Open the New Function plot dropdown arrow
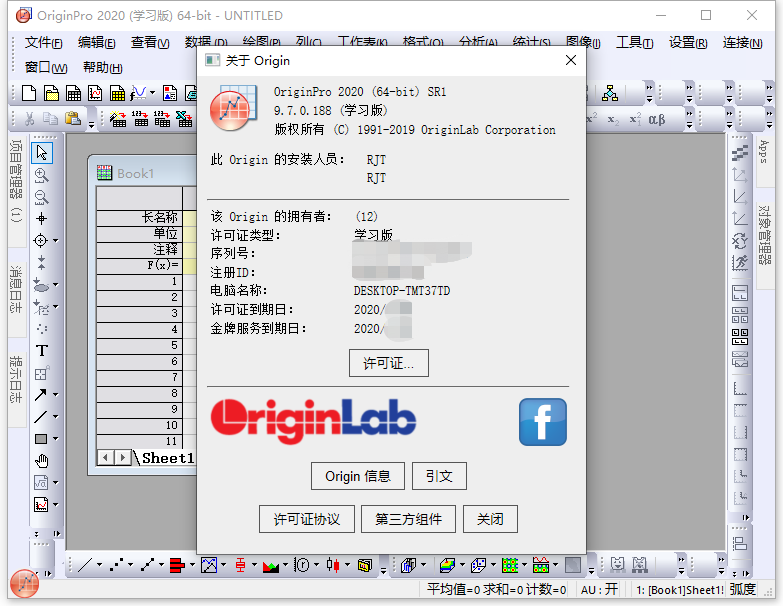783x606 pixels. pyautogui.click(x=153, y=93)
